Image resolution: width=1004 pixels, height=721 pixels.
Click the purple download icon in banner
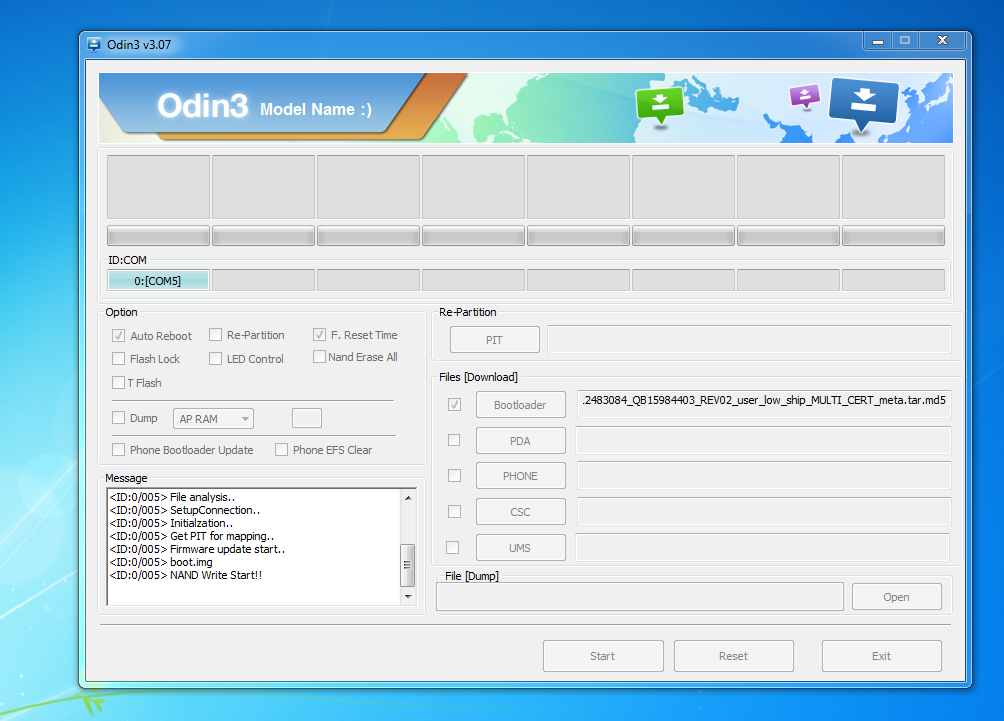[x=804, y=95]
